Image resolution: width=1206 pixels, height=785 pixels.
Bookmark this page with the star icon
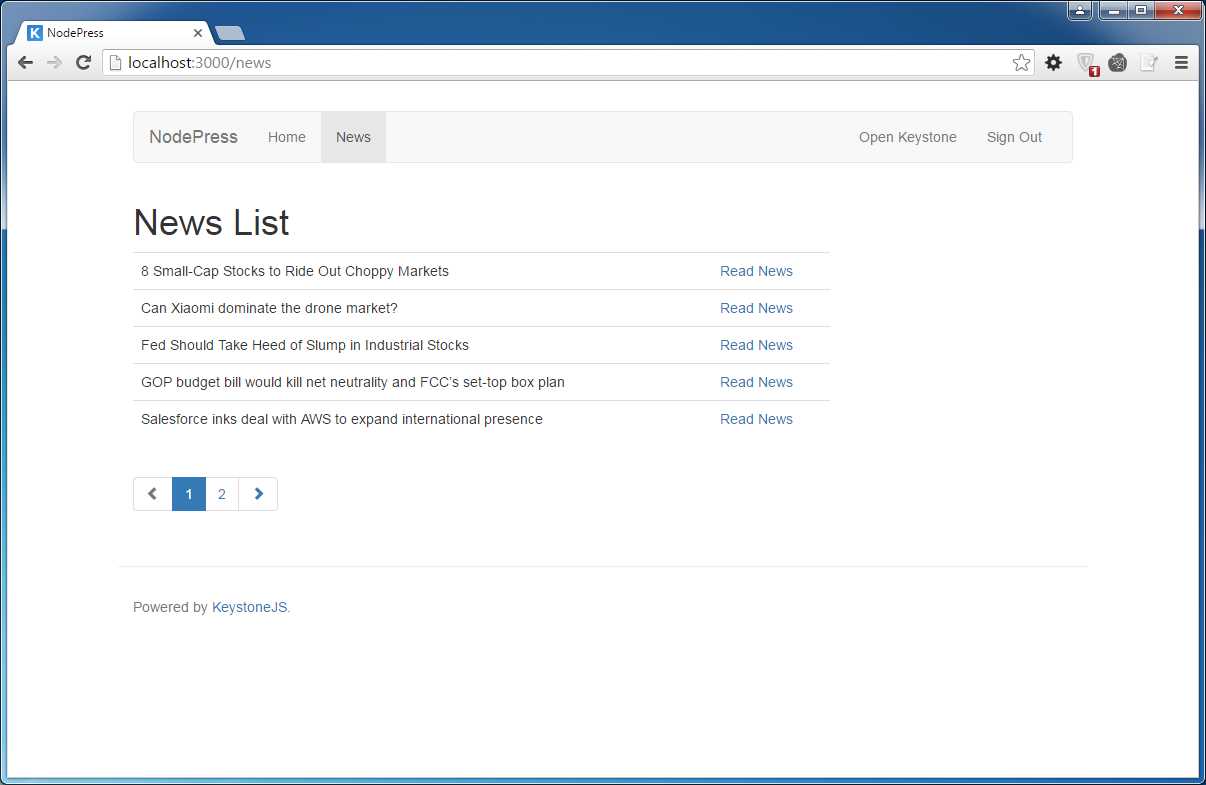click(1021, 62)
